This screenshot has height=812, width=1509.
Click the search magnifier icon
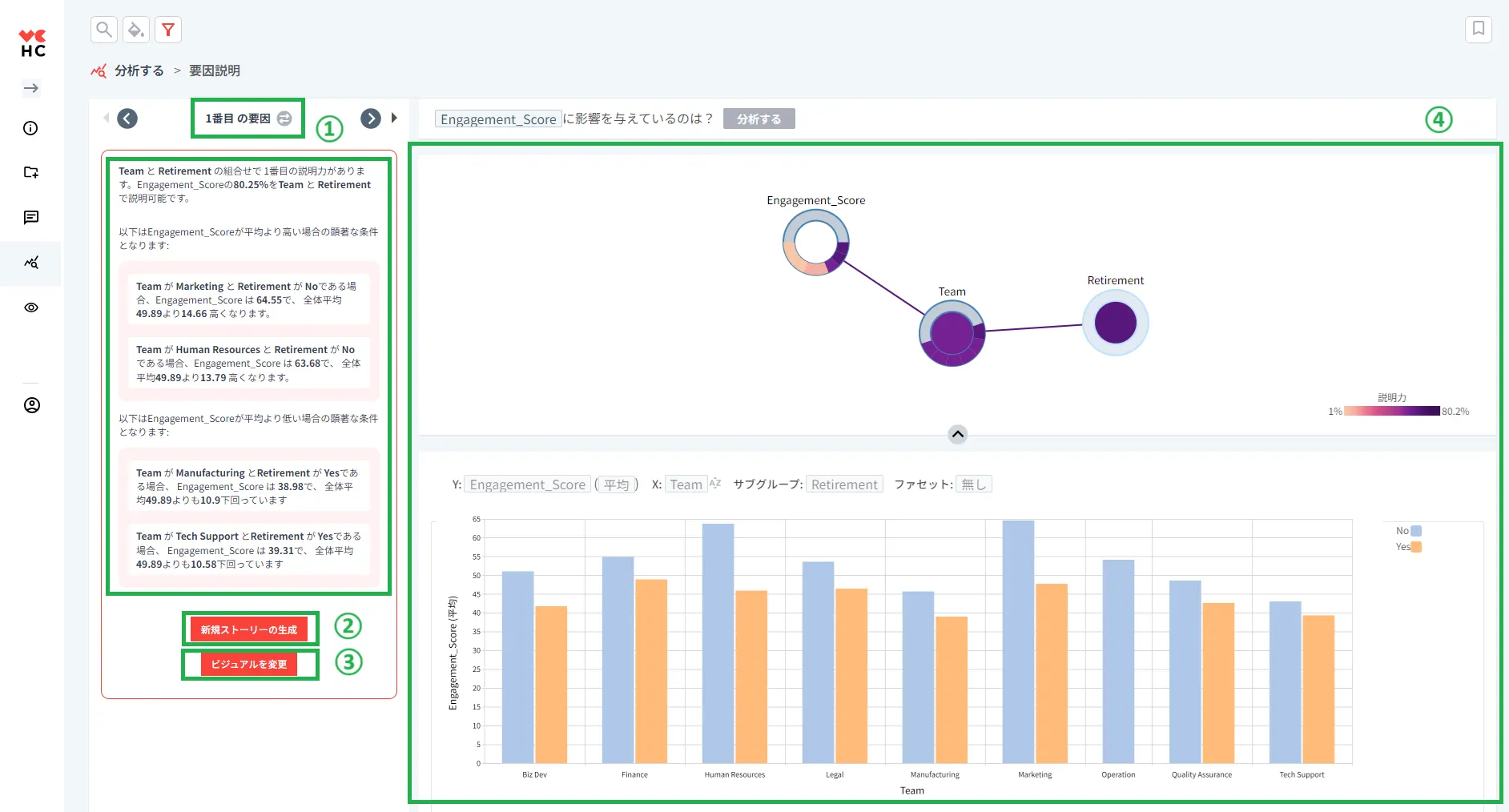coord(104,30)
